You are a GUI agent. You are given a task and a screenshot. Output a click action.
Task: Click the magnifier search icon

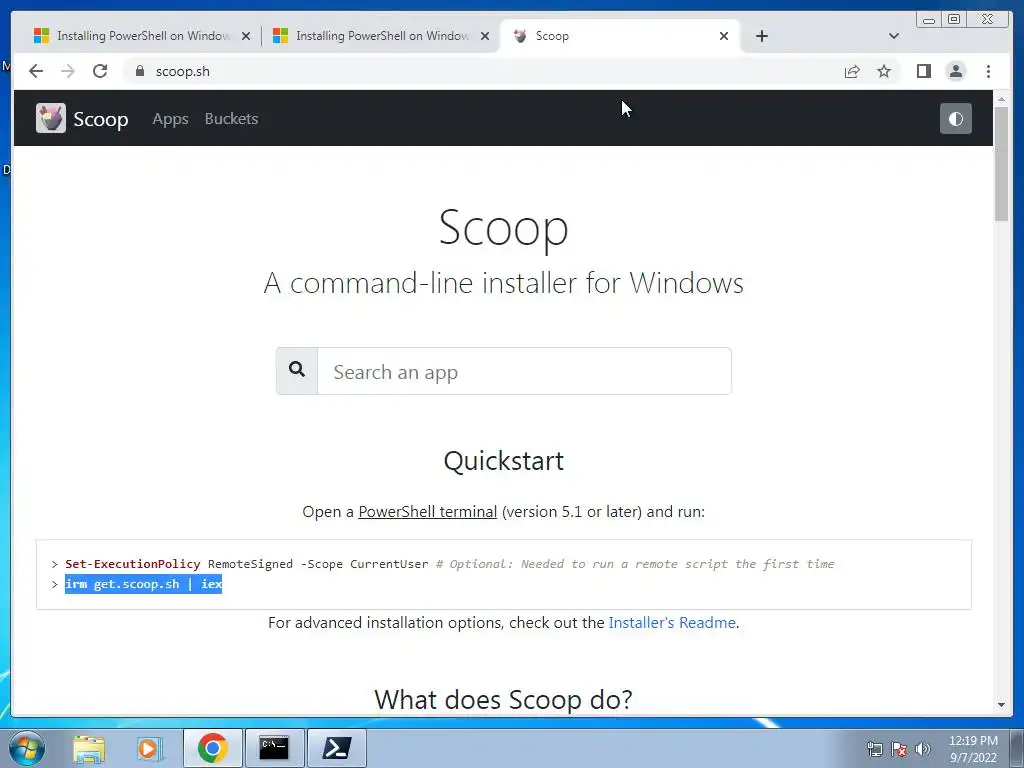coord(297,370)
